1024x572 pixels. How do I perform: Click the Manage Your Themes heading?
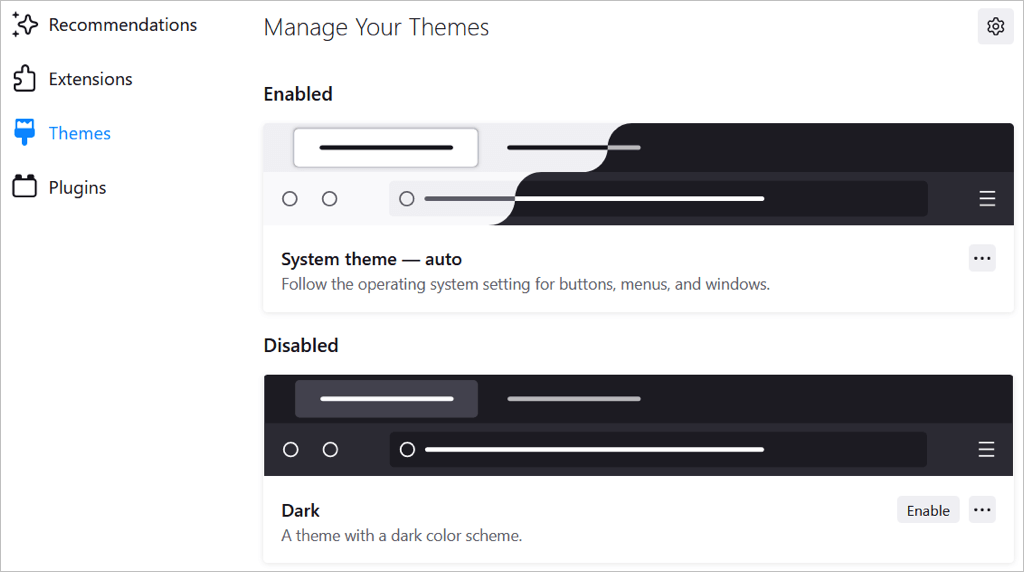pos(376,27)
